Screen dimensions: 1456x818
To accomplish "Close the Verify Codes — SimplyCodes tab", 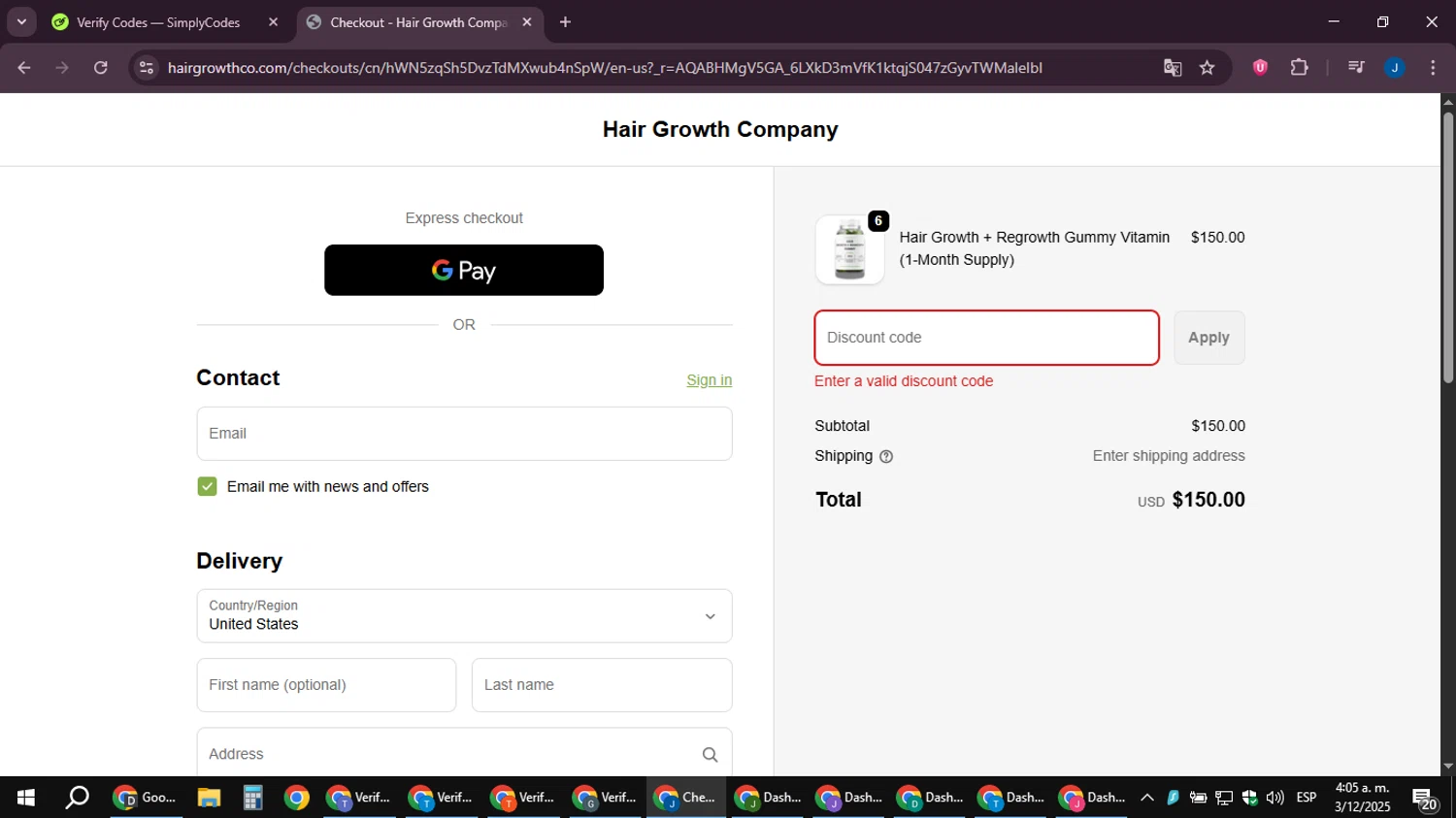I will tap(273, 22).
